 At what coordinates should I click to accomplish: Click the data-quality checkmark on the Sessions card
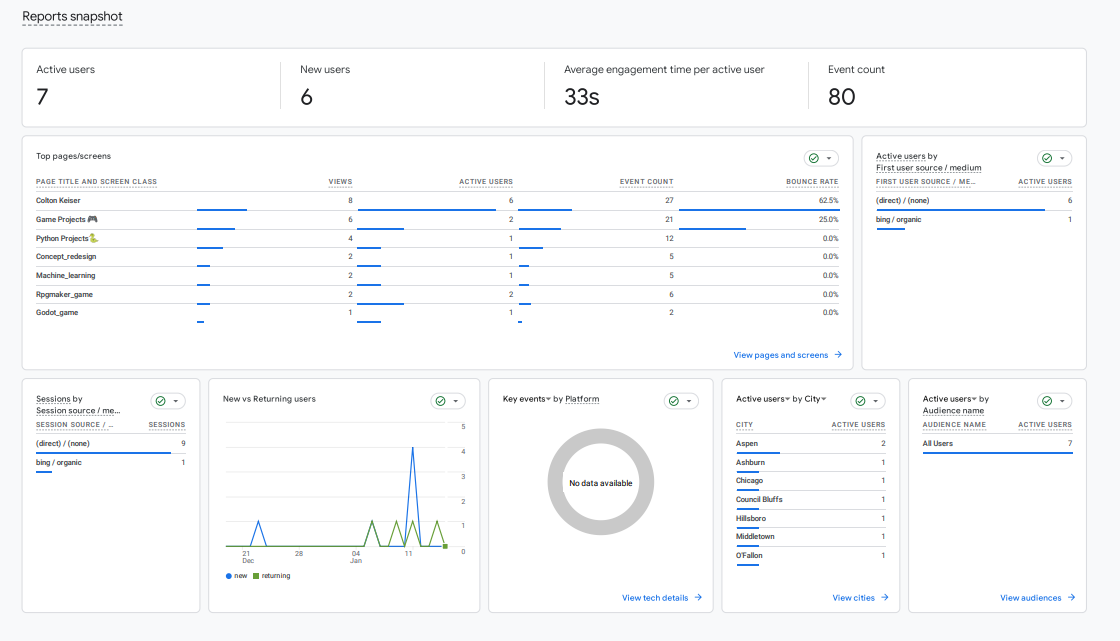(162, 401)
